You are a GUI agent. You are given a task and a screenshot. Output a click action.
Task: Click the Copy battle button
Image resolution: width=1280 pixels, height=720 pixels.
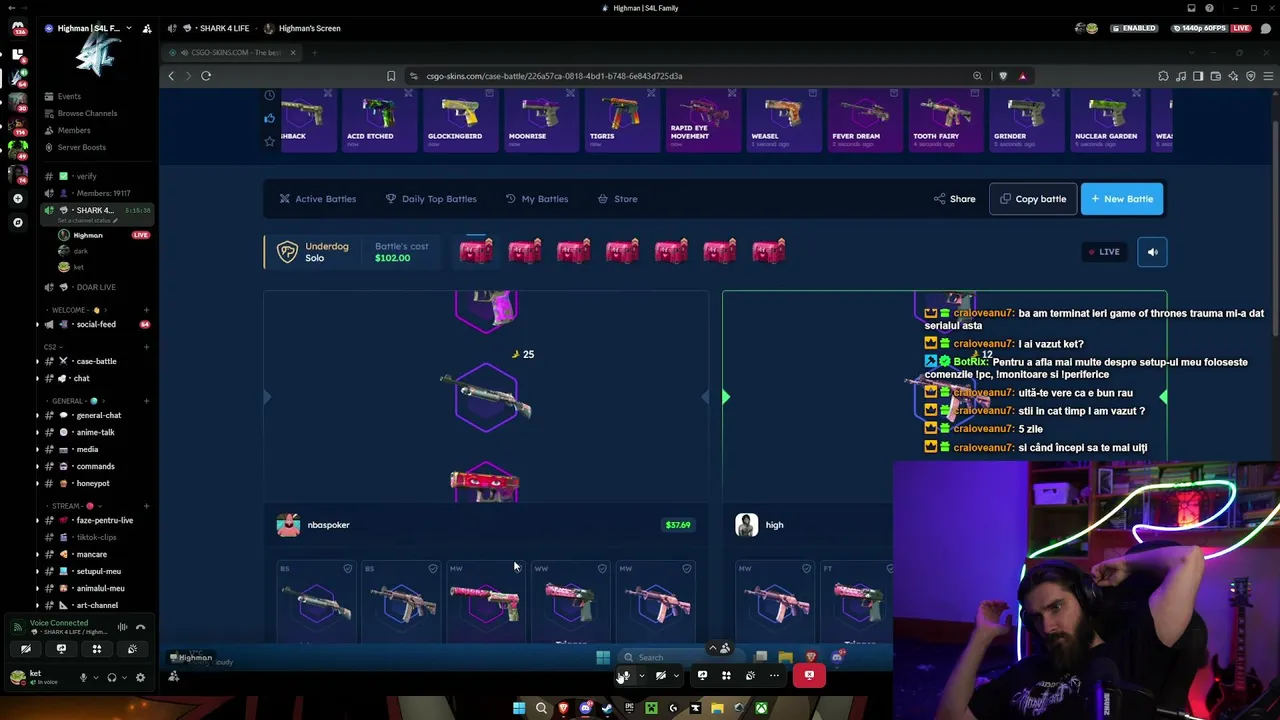1033,199
